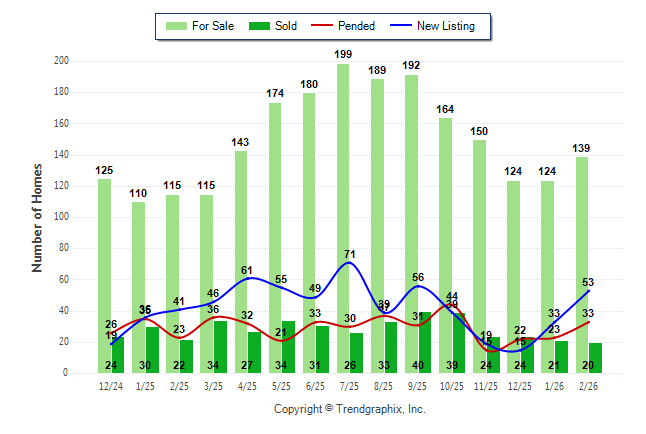Select the tallest For Sale bar at 7/25
646x434 pixels.
(343, 200)
